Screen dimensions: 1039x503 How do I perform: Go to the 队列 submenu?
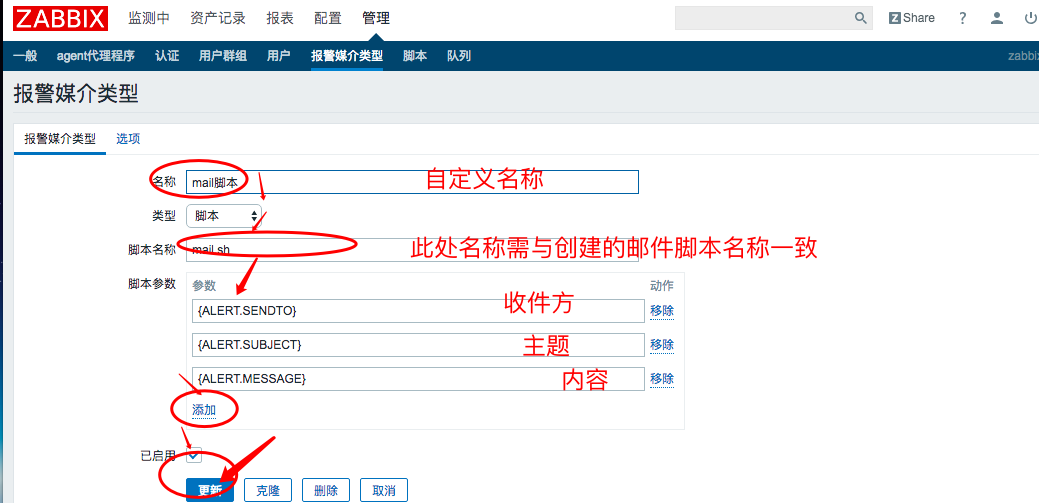pos(459,56)
